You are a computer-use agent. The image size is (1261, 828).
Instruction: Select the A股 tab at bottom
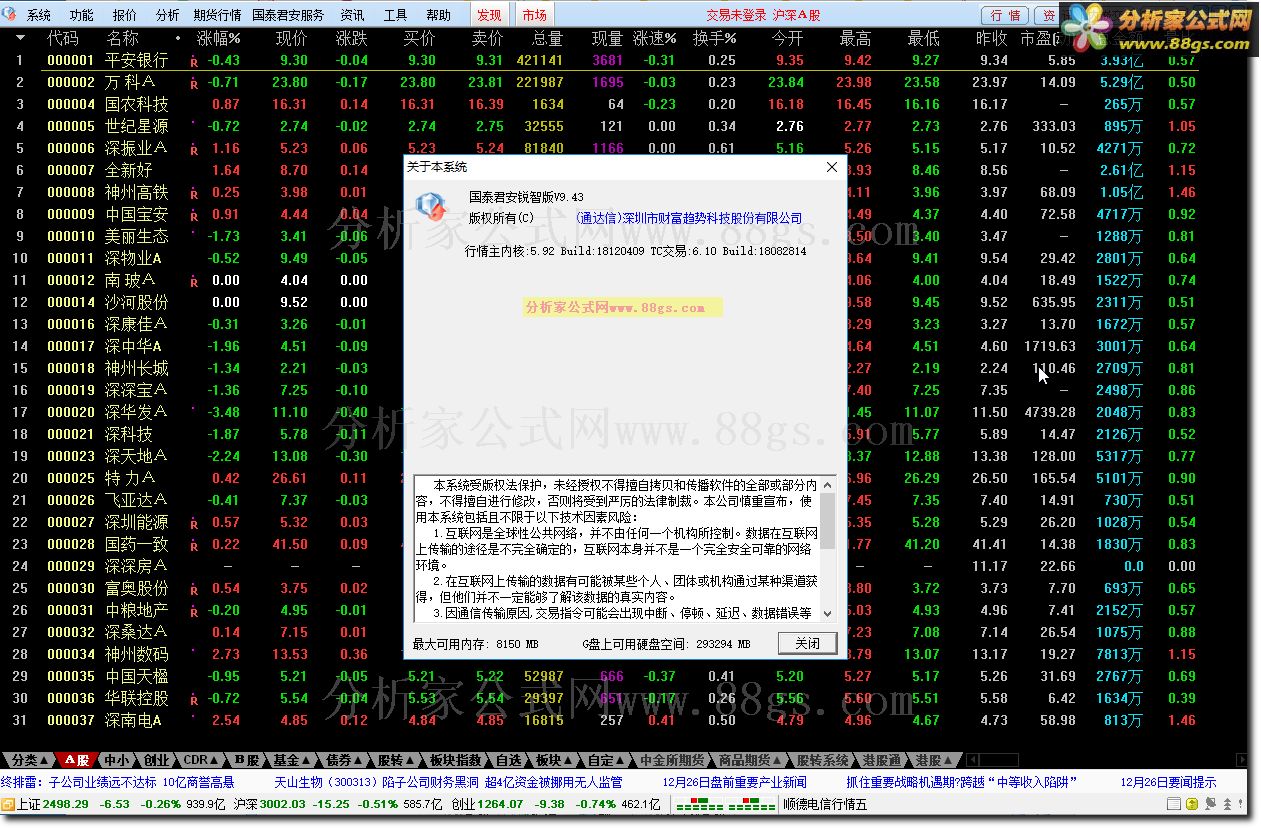[76, 760]
